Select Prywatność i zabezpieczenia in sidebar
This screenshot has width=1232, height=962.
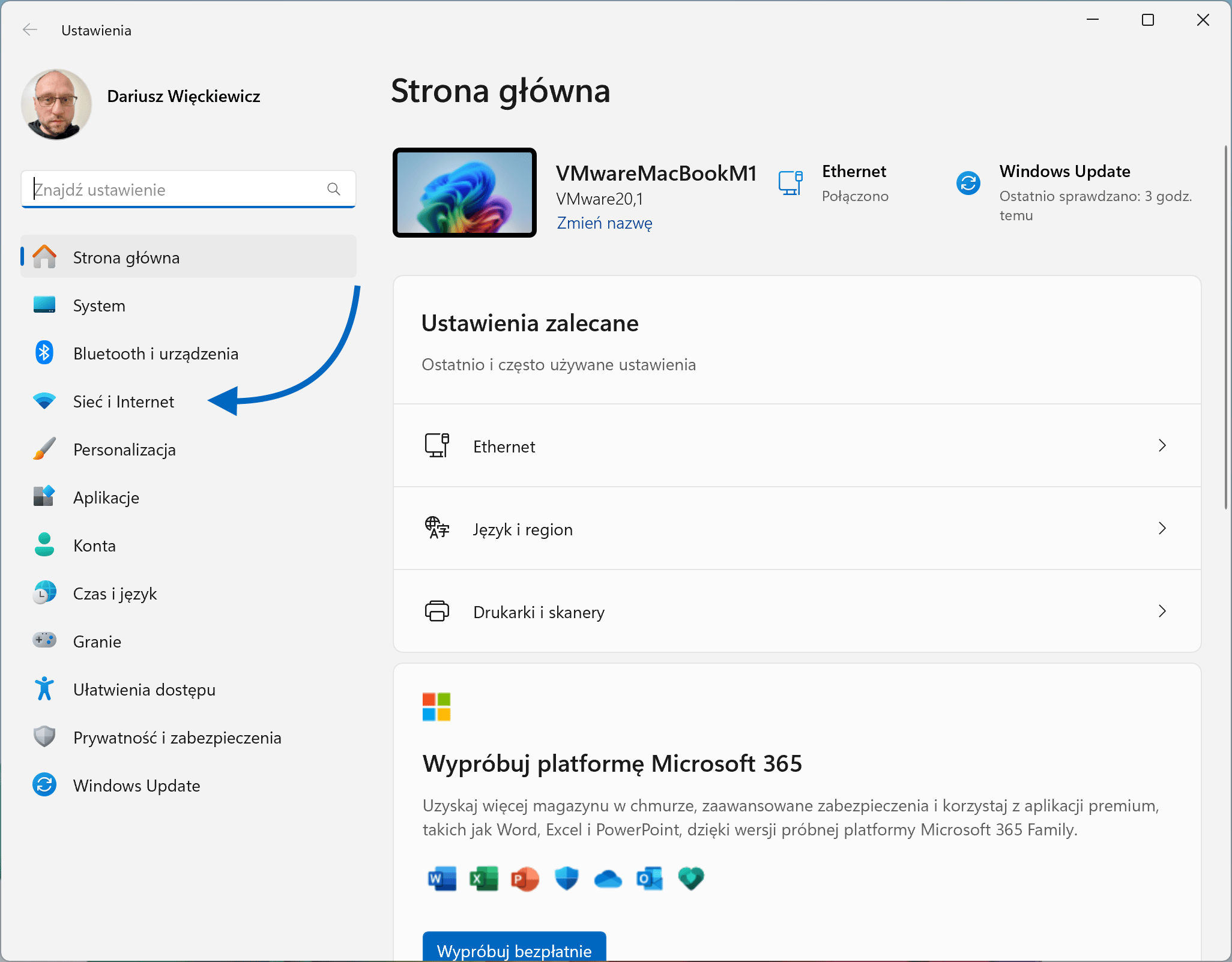tap(189, 737)
